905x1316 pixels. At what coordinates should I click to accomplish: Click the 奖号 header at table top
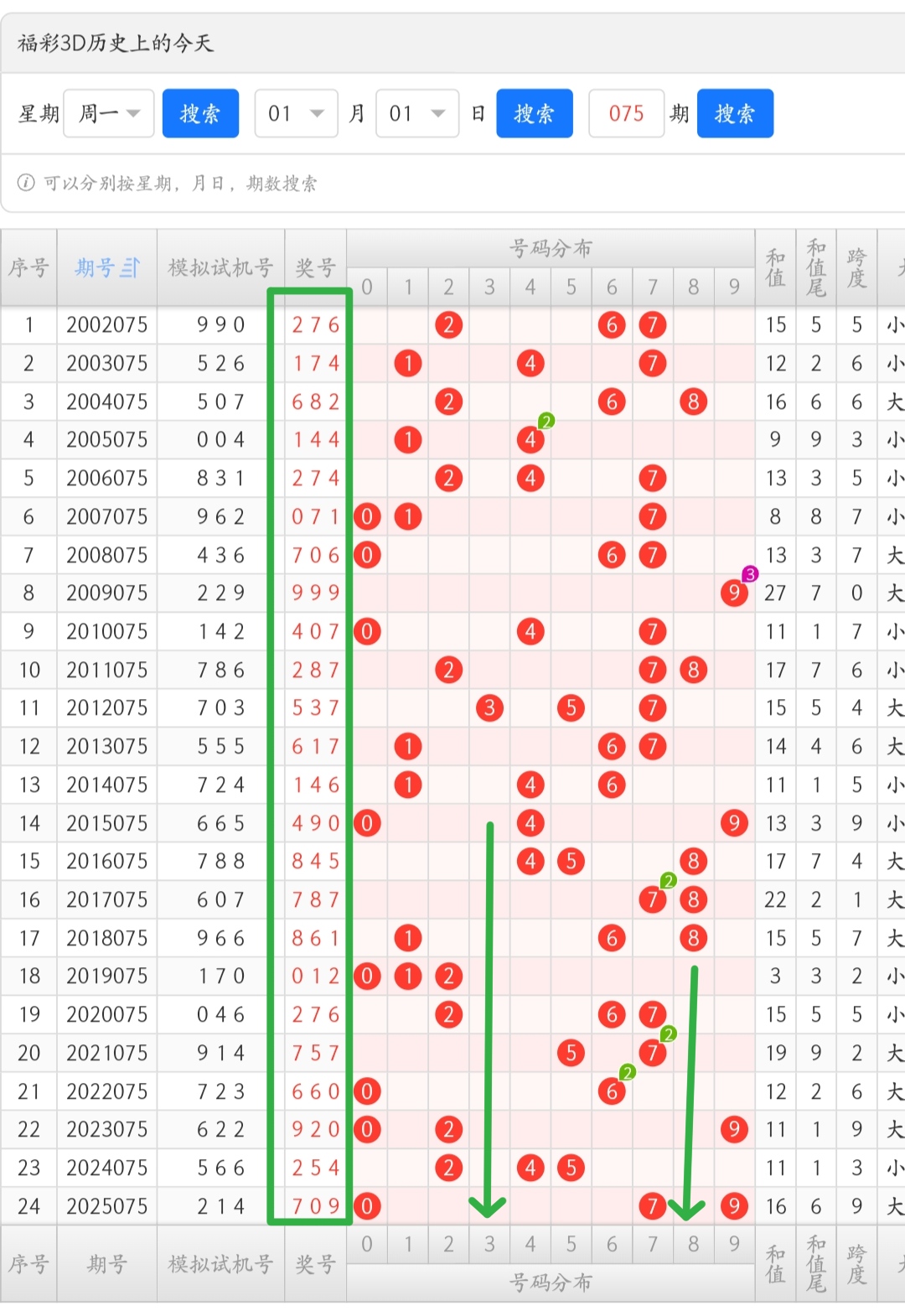click(316, 267)
